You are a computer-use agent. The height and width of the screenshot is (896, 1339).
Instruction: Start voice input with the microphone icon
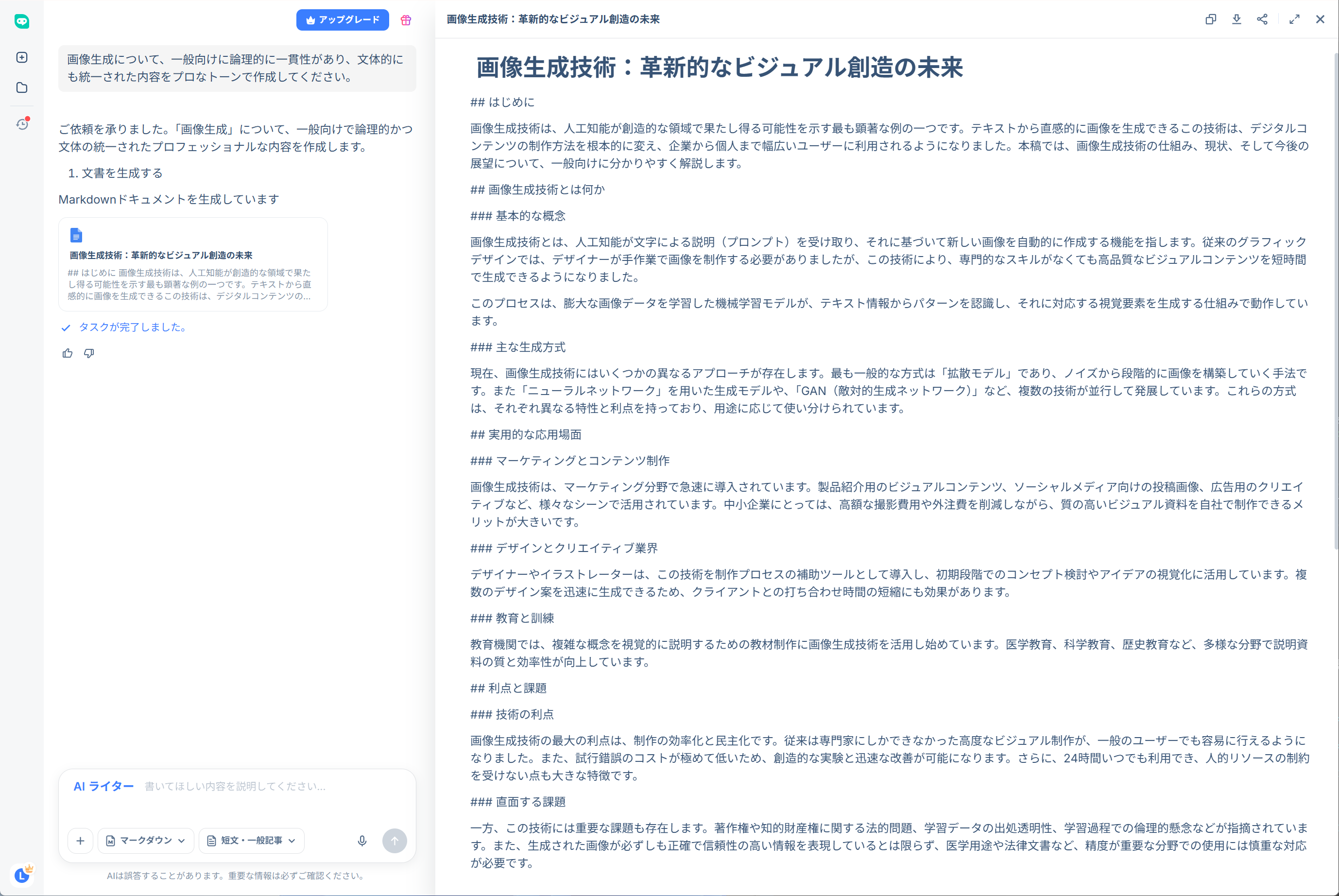pyautogui.click(x=361, y=841)
